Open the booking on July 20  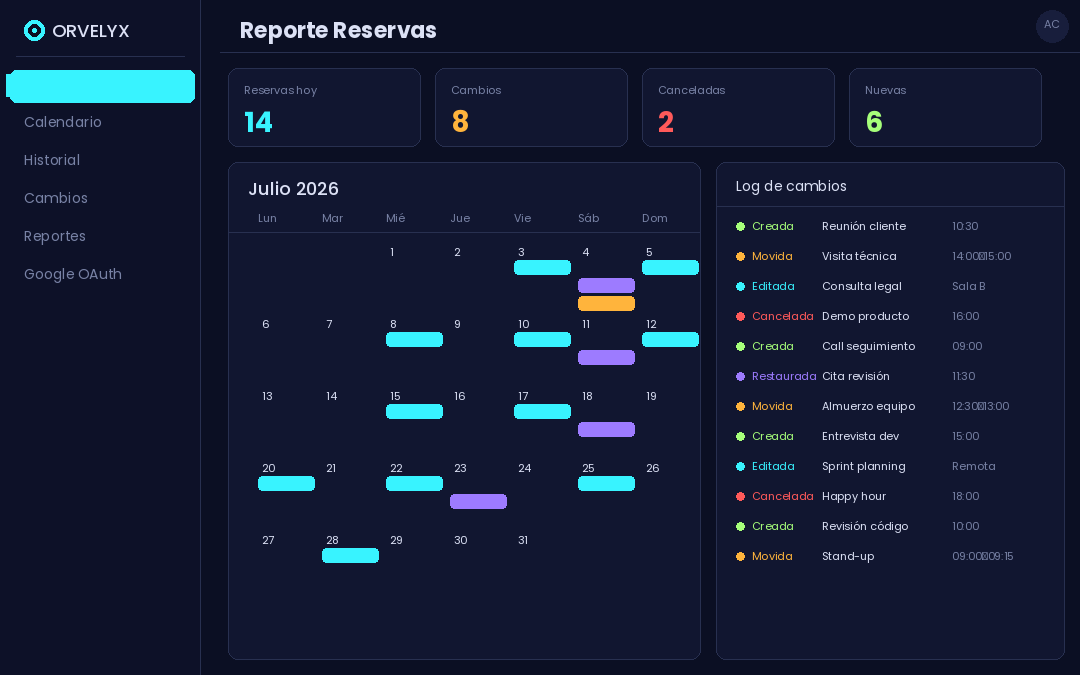[286, 484]
